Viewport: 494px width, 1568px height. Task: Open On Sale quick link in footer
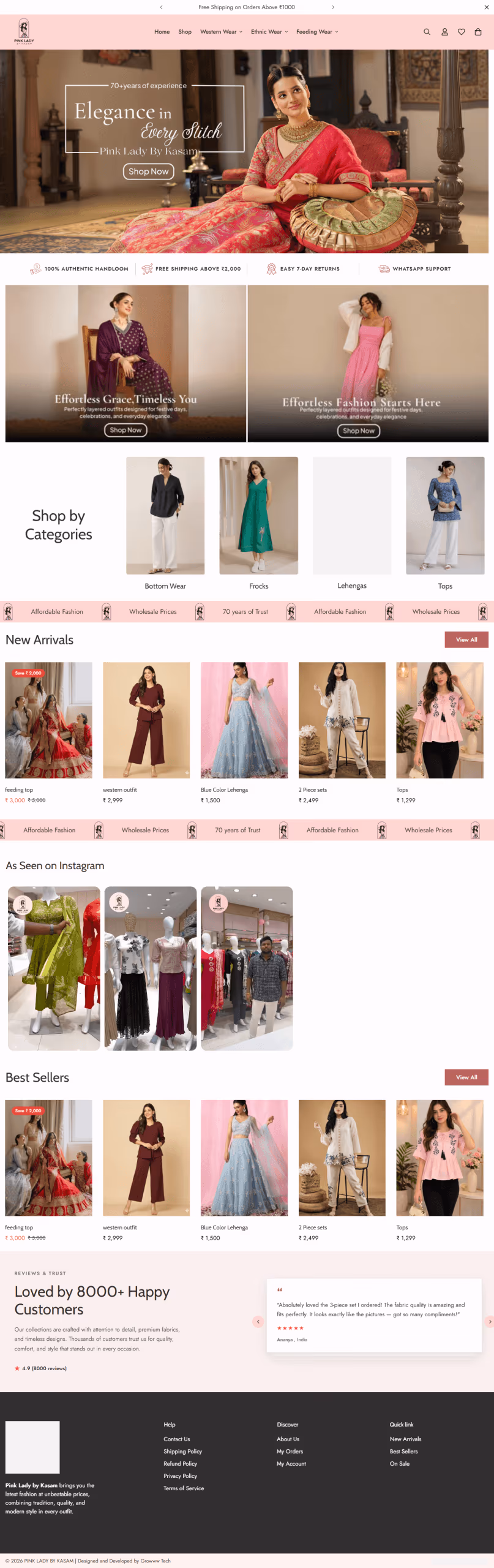point(400,1463)
